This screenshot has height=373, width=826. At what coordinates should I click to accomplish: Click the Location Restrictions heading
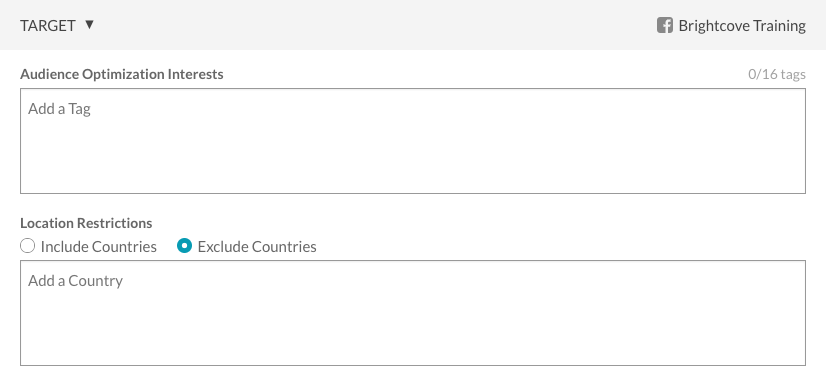(86, 223)
